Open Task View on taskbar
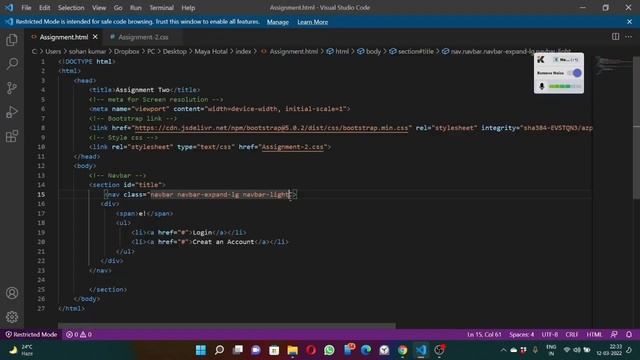The height and width of the screenshot is (360, 640). click(x=238, y=350)
